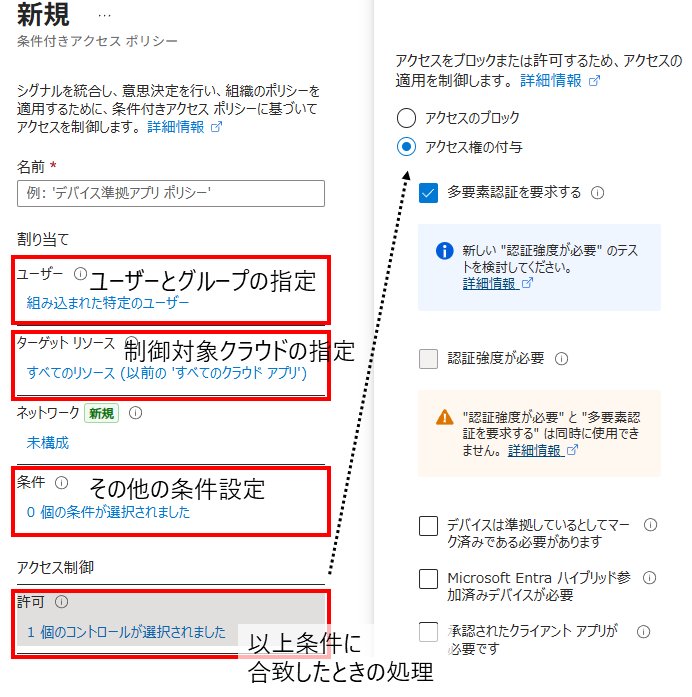Viewport: 692px width, 697px height.
Task: Click the info icon beside 条件 label
Action: tap(62, 482)
